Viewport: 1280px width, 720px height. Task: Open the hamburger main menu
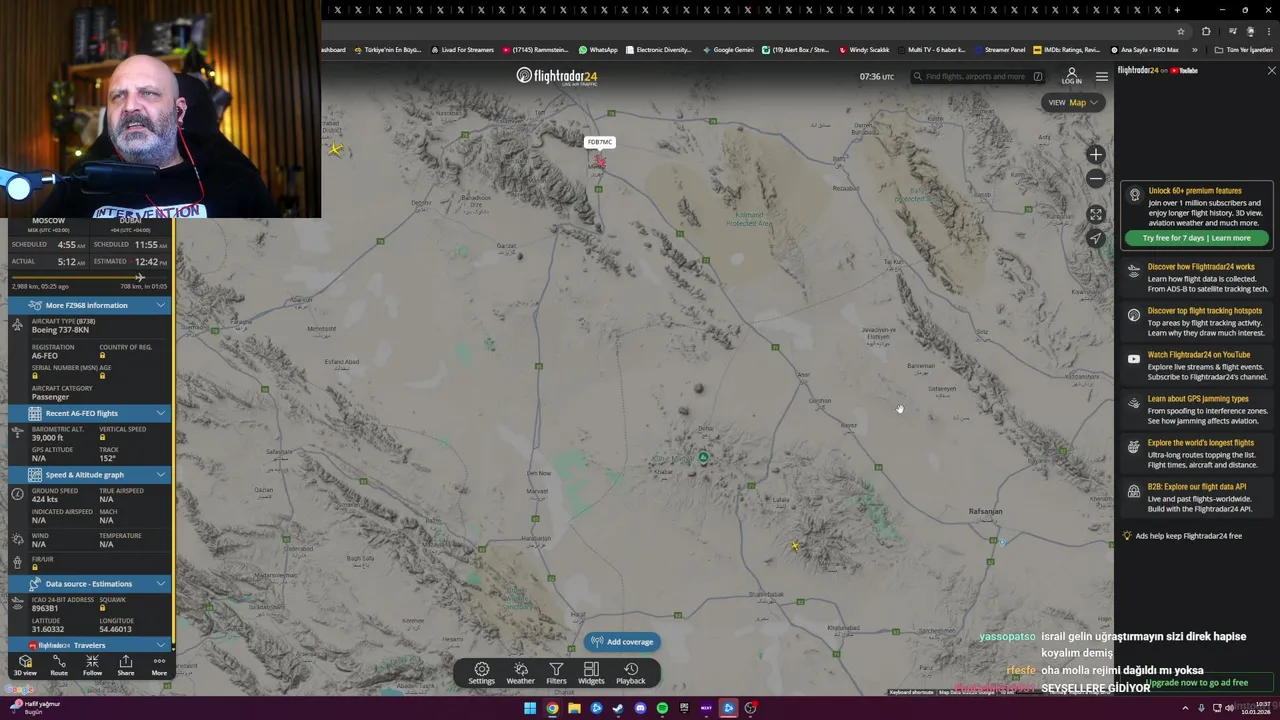[1101, 77]
